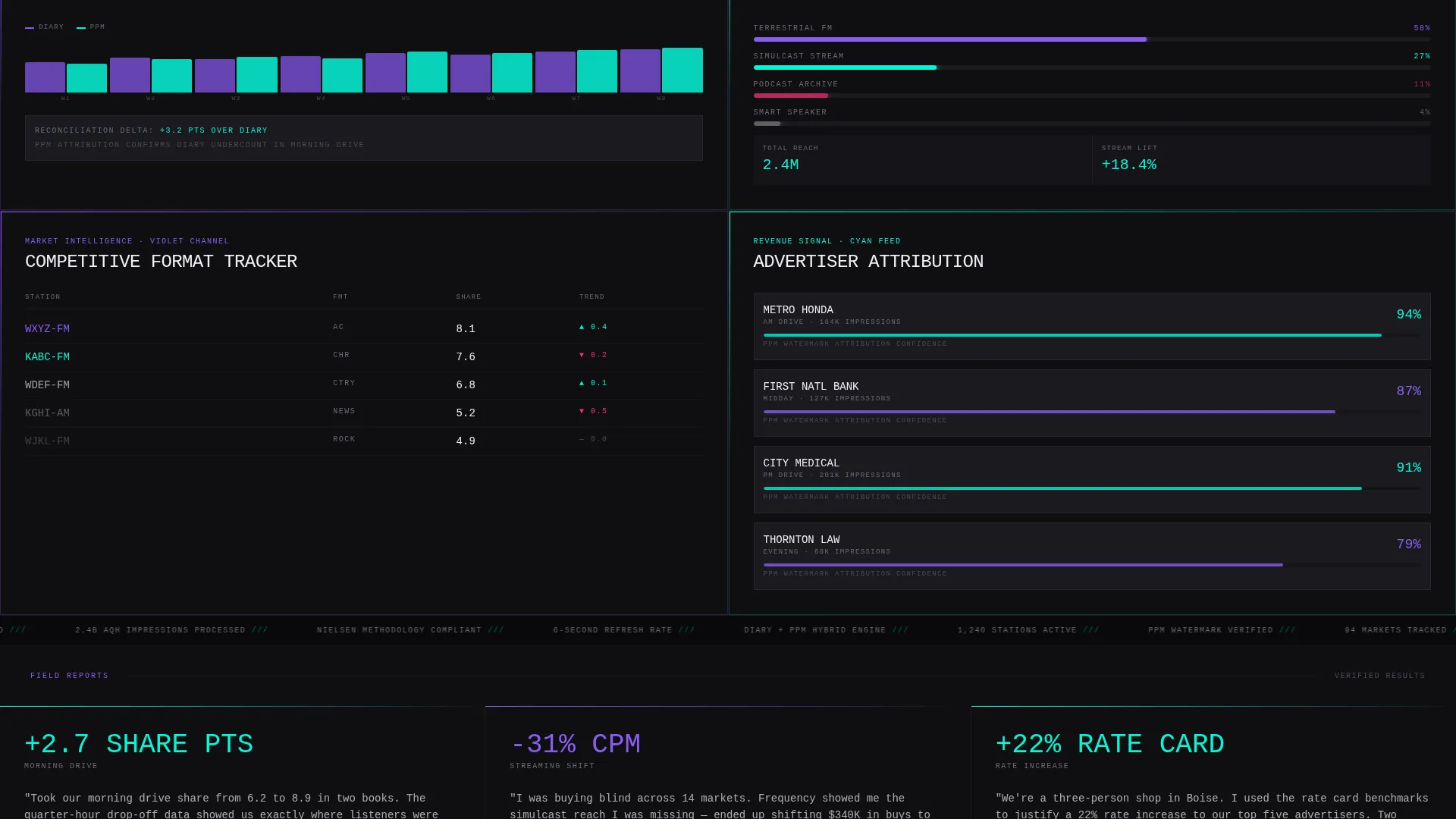Click the City Medical 91% confidence bar
The height and width of the screenshot is (819, 1456).
coord(1092,488)
